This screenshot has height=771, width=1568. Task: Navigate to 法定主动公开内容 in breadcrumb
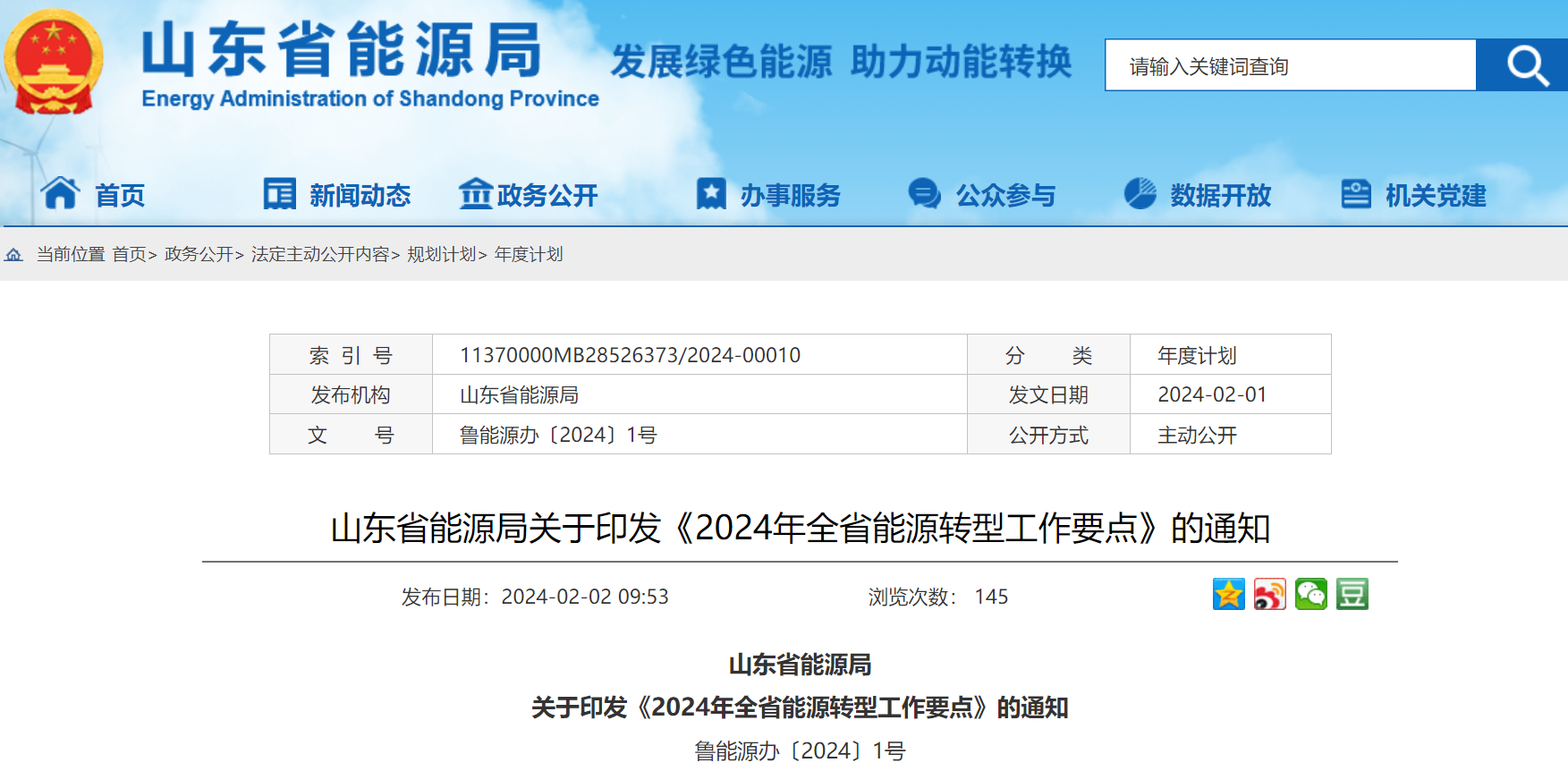coord(320,255)
